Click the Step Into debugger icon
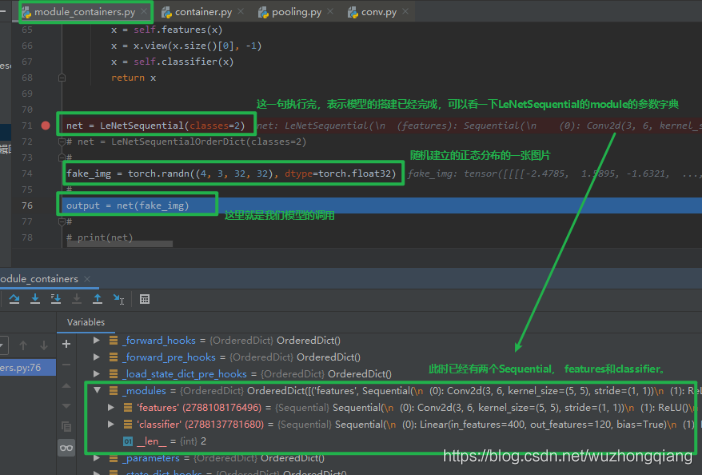702x475 pixels. coord(35,299)
